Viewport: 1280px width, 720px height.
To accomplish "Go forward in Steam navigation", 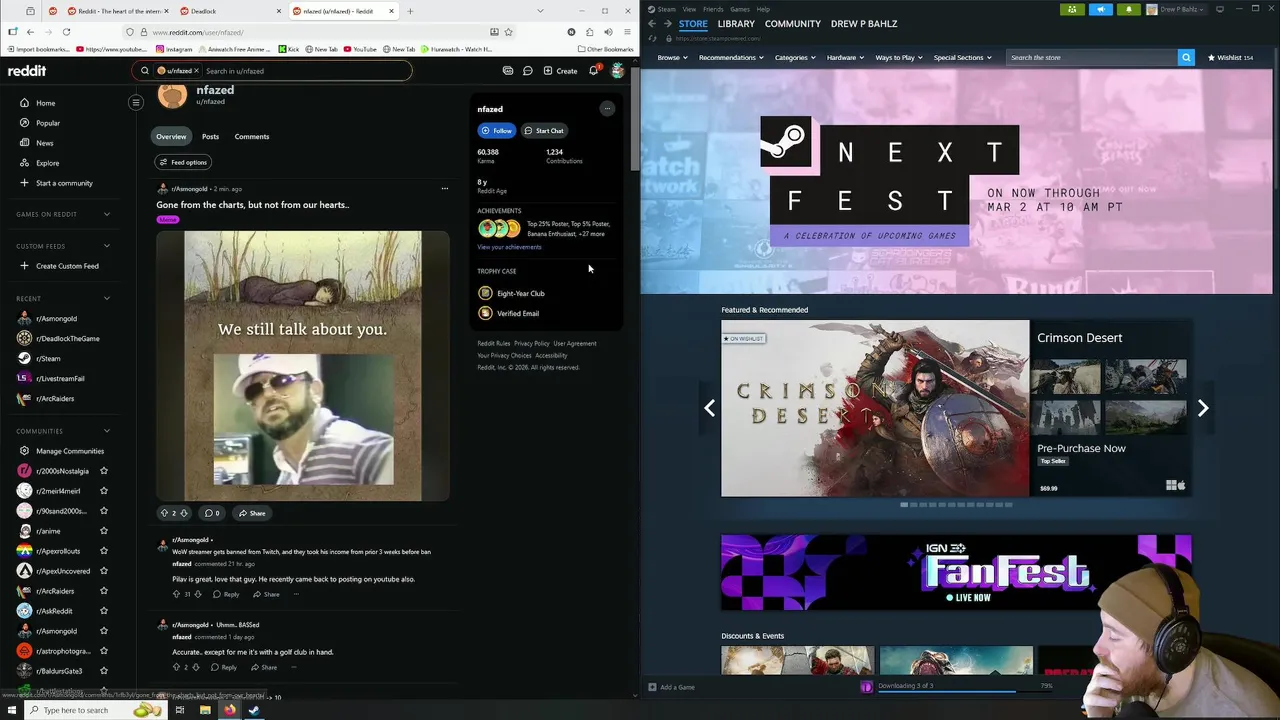I will (667, 23).
